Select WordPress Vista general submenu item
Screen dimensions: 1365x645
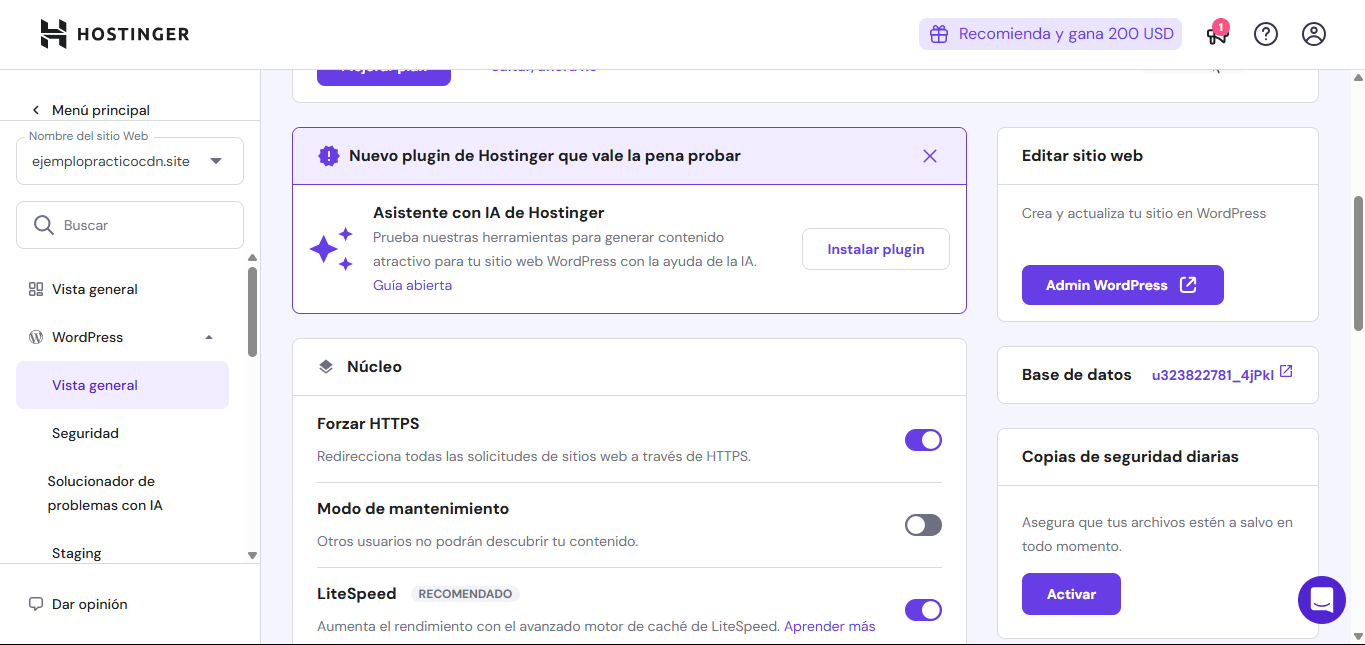point(122,385)
